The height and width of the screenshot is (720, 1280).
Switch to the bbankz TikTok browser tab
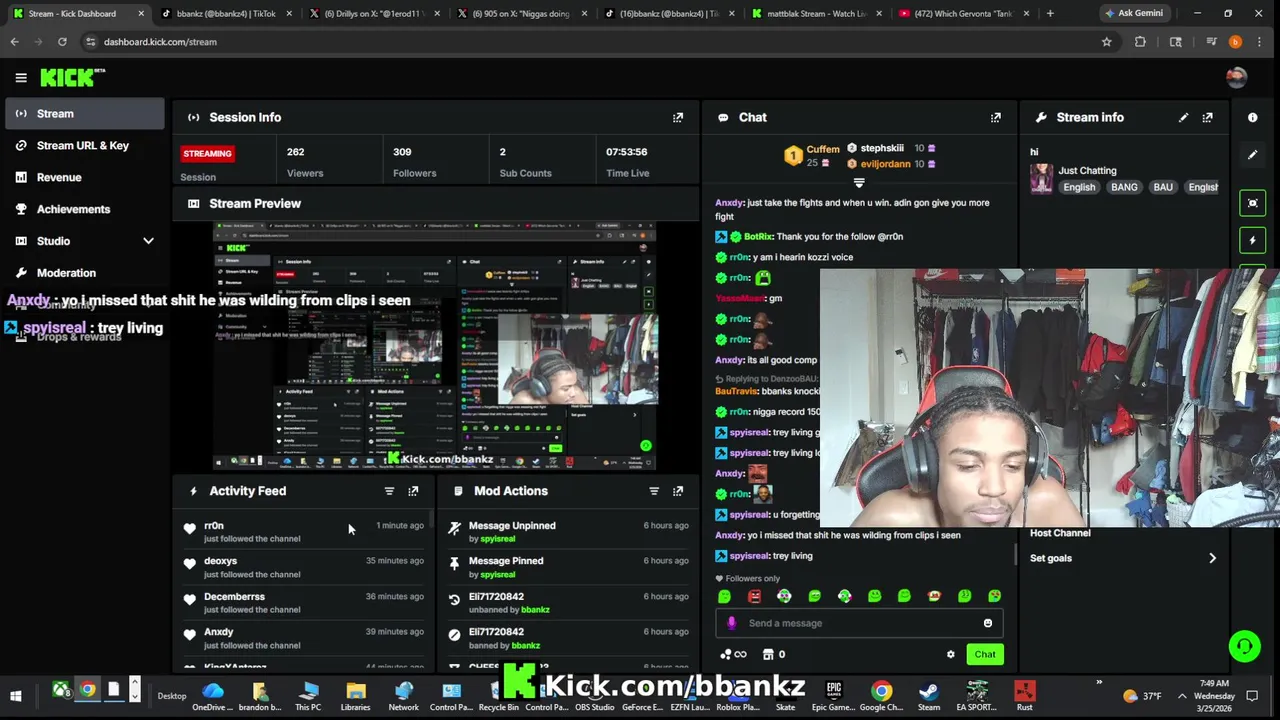coord(226,14)
